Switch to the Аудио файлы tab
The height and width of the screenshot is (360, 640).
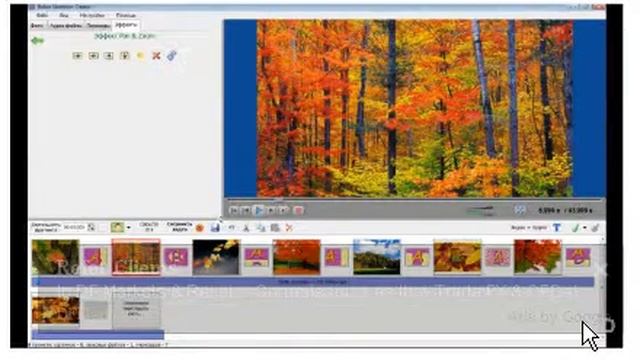(65, 25)
